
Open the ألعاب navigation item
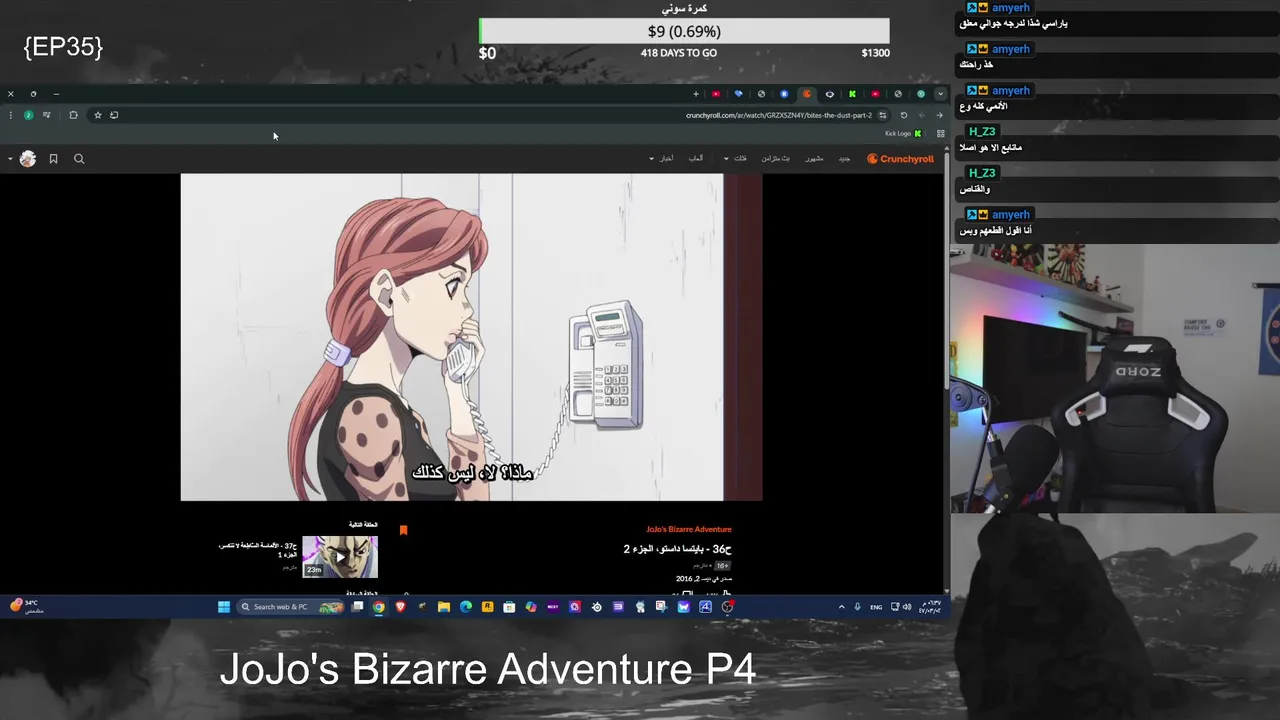[x=695, y=158]
